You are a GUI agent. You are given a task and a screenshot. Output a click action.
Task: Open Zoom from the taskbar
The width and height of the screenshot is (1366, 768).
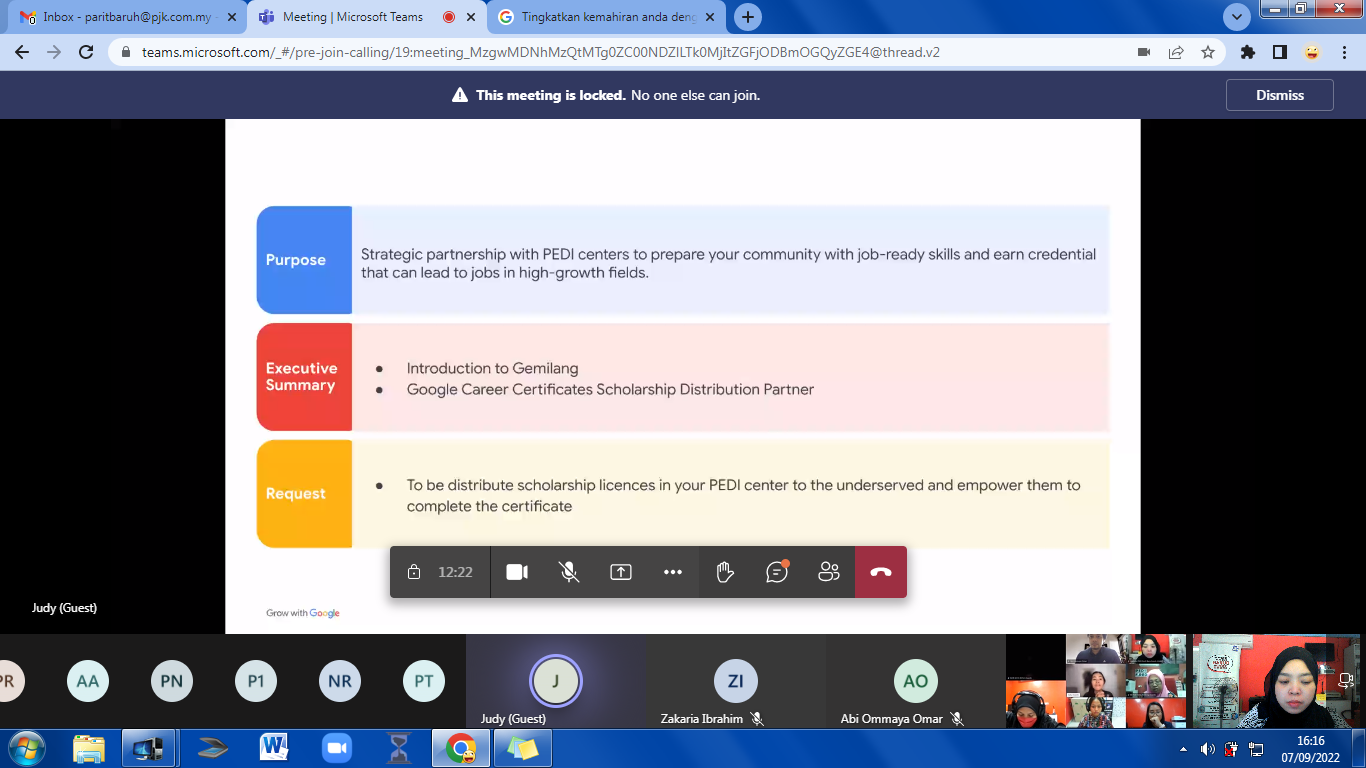(337, 748)
